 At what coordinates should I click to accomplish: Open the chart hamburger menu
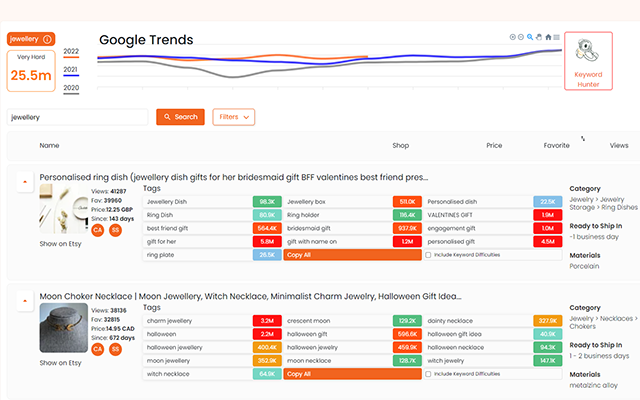point(556,37)
